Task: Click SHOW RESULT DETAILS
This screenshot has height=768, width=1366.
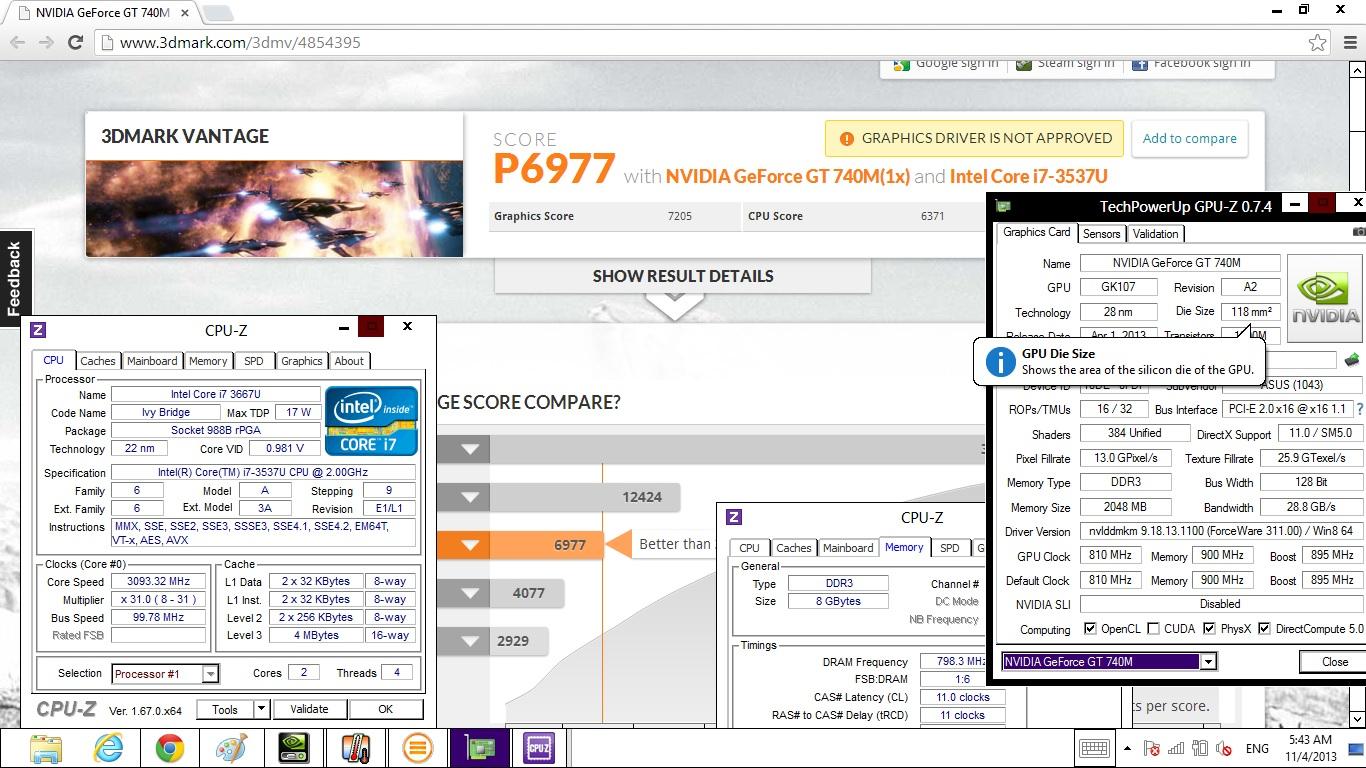Action: (683, 276)
